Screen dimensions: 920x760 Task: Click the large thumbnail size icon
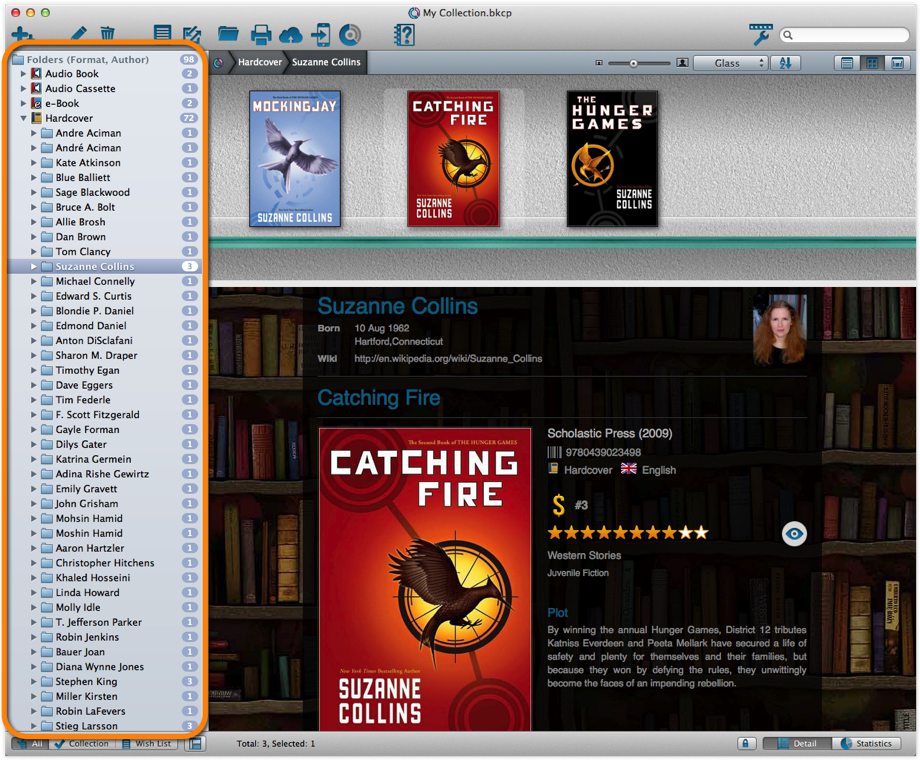(x=682, y=63)
